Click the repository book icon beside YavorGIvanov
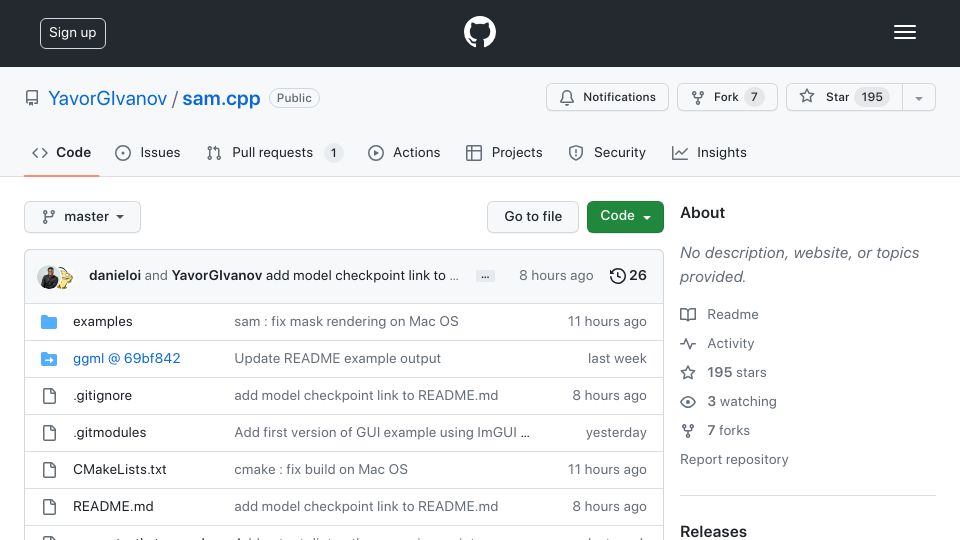The height and width of the screenshot is (540, 960). 32,98
